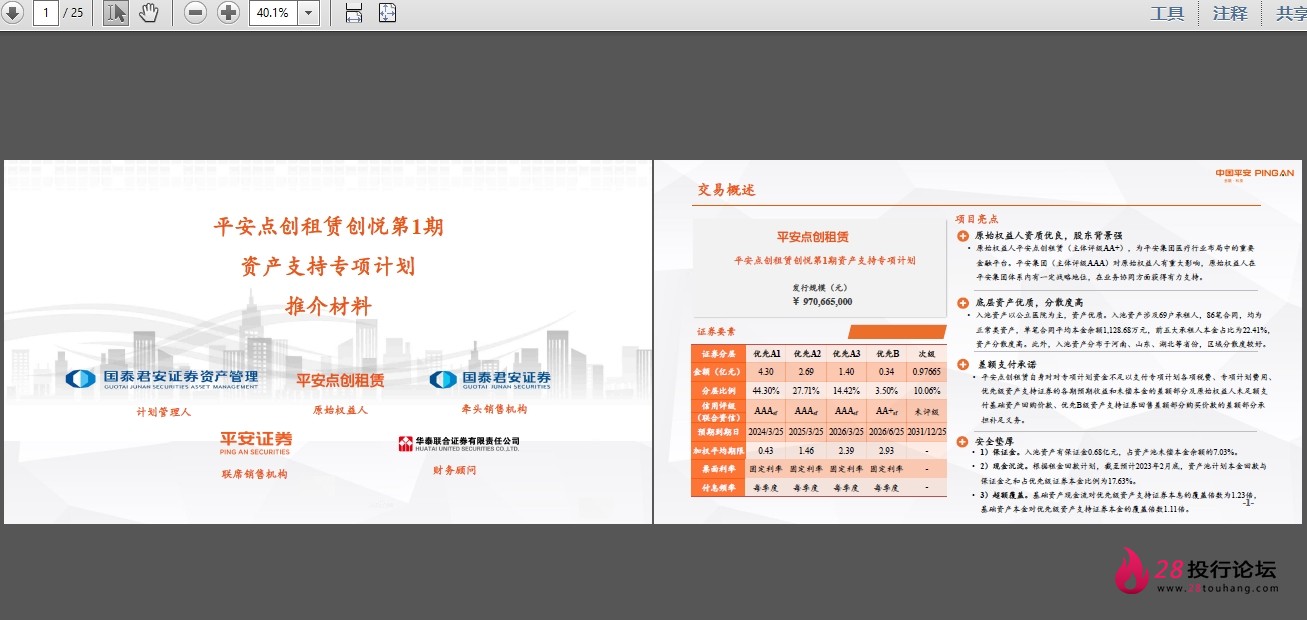Click the maturity date 2025/3/25

[x=806, y=431]
